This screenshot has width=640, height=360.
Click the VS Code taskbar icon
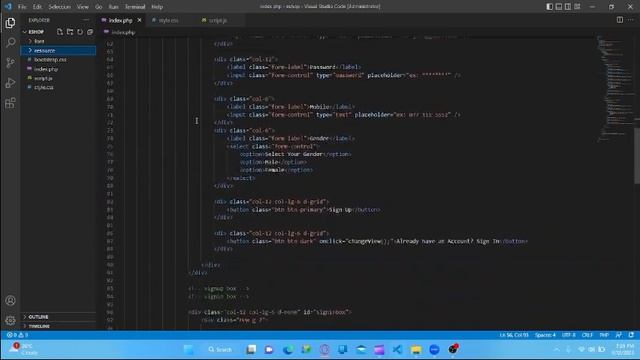pyautogui.click(x=397, y=349)
